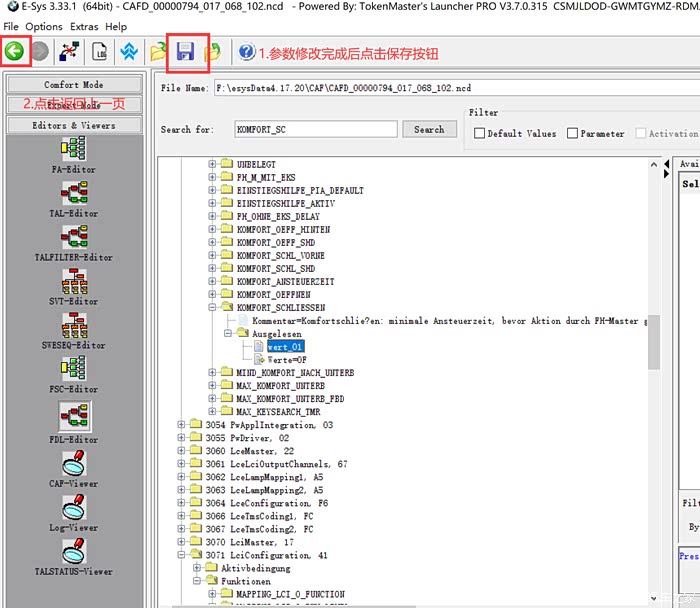Toggle the Parameter filter checkbox

573,133
